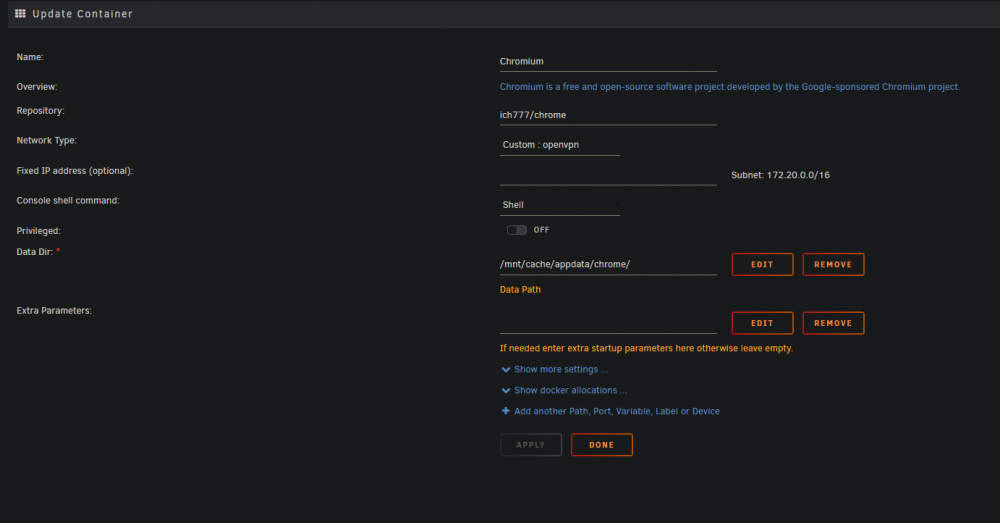The image size is (1000, 523).
Task: Focus the Name field containing Chromium
Action: 608,62
